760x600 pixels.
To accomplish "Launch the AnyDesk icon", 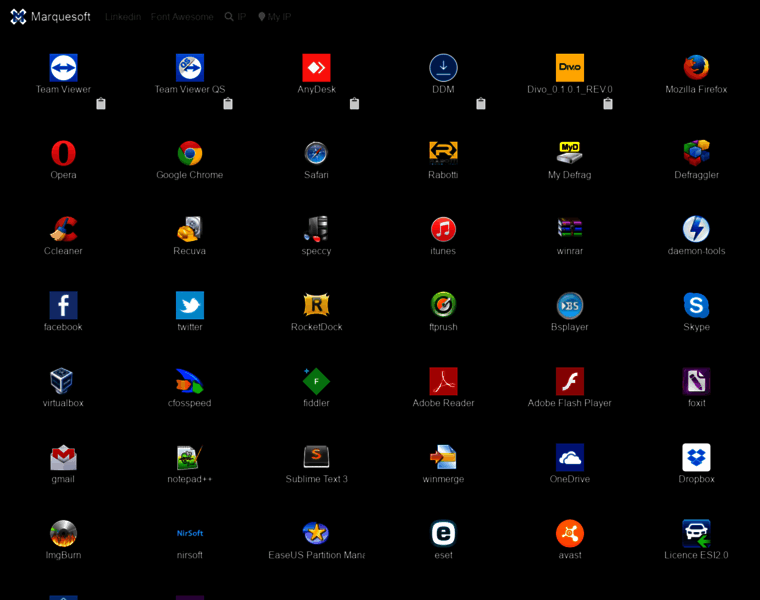I will pyautogui.click(x=317, y=67).
